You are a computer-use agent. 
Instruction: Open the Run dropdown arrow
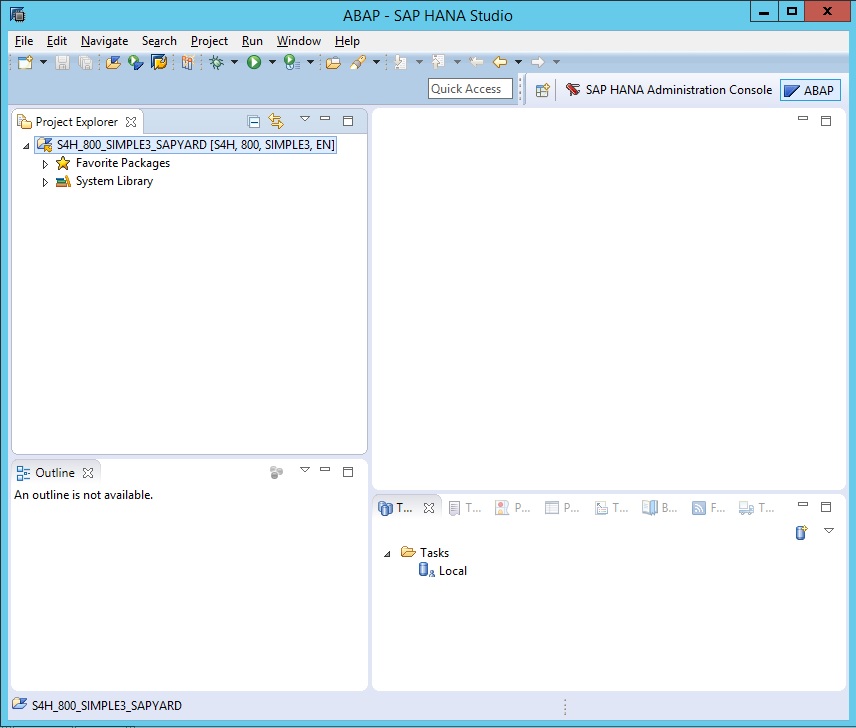tap(272, 62)
